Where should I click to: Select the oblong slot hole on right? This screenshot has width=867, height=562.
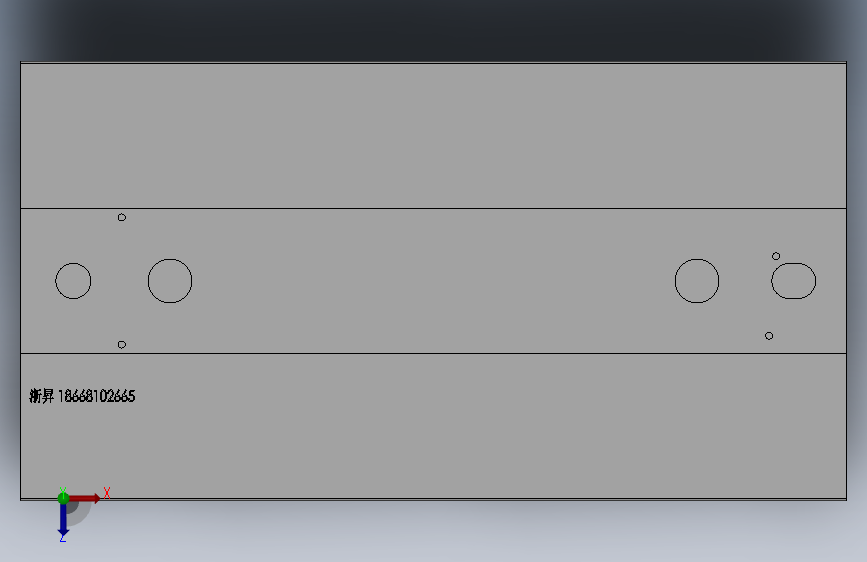tap(793, 281)
